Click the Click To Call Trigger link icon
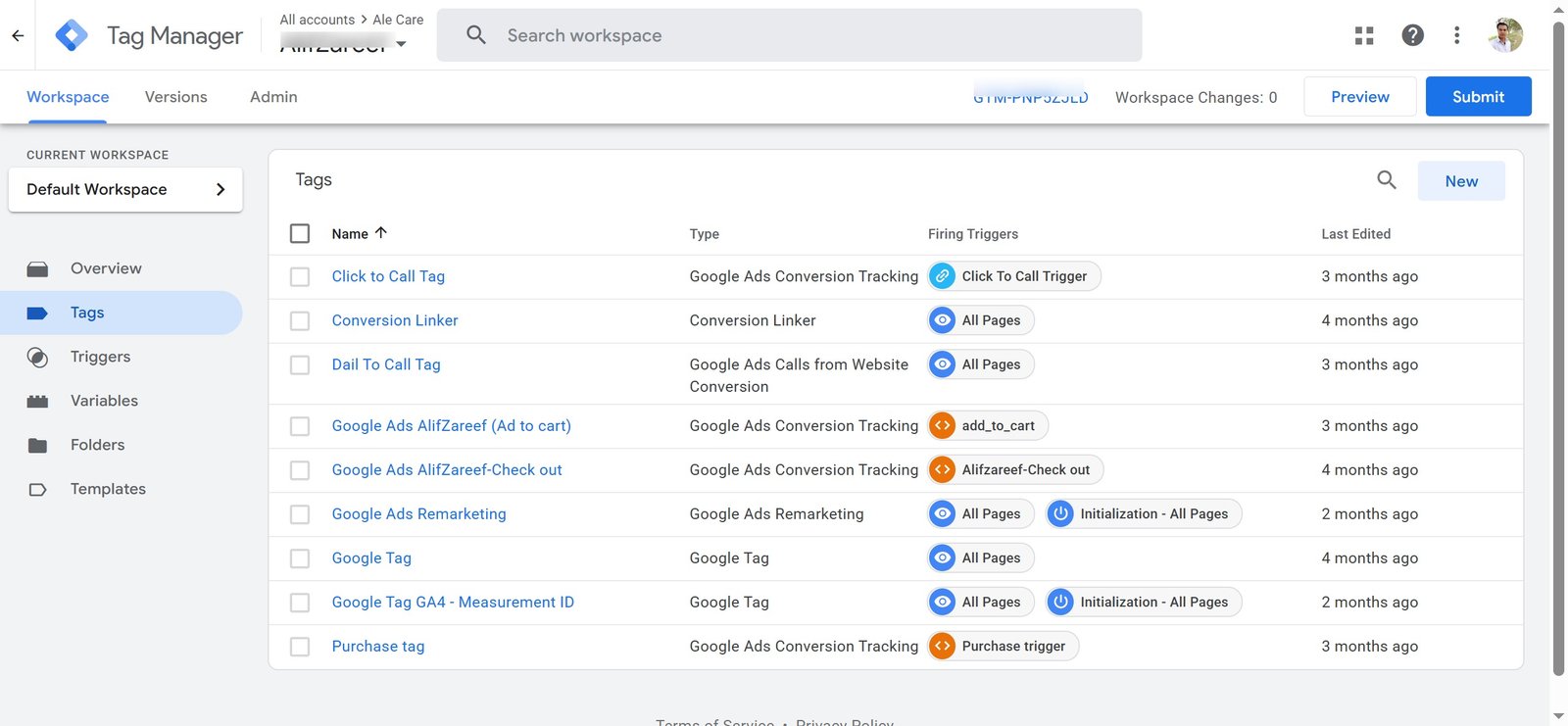The image size is (1568, 726). pyautogui.click(x=942, y=276)
